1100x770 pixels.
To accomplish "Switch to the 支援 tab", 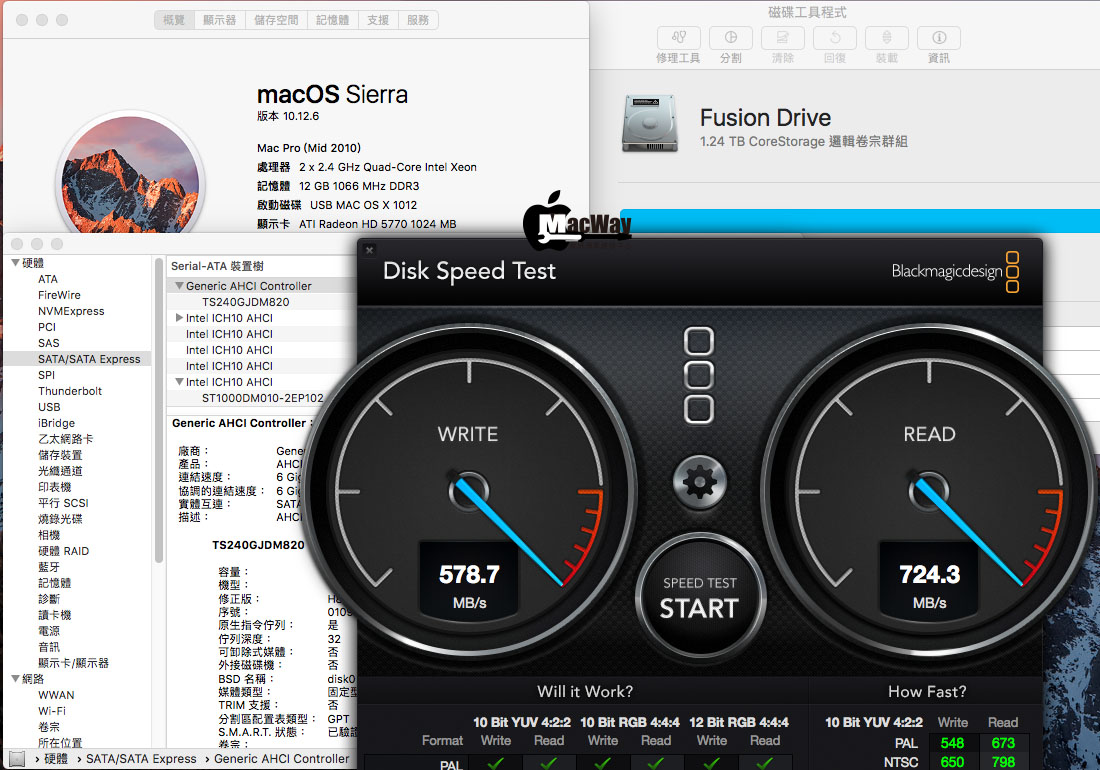I will pyautogui.click(x=378, y=20).
